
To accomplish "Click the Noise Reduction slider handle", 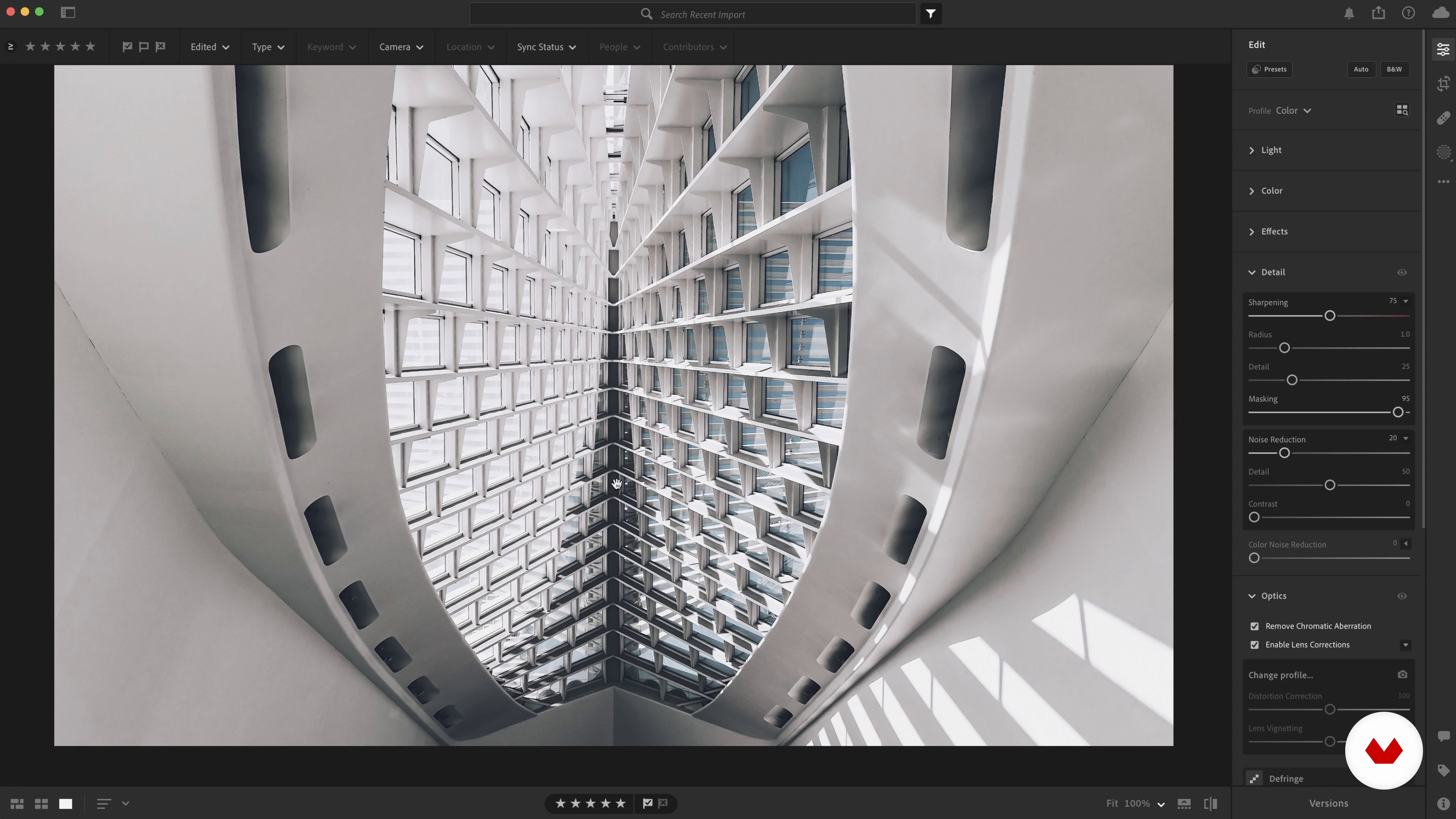I will pos(1284,453).
